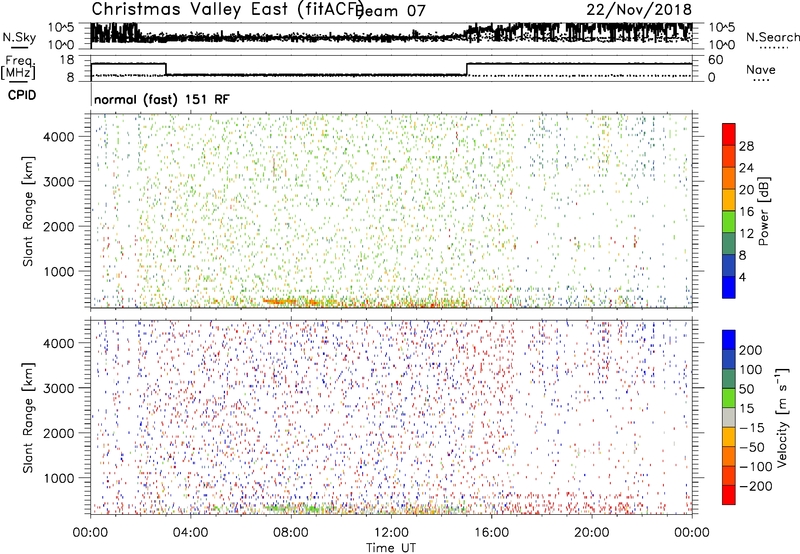Click the date "22/Nov/2018"
The height and width of the screenshot is (554, 800).
point(639,10)
